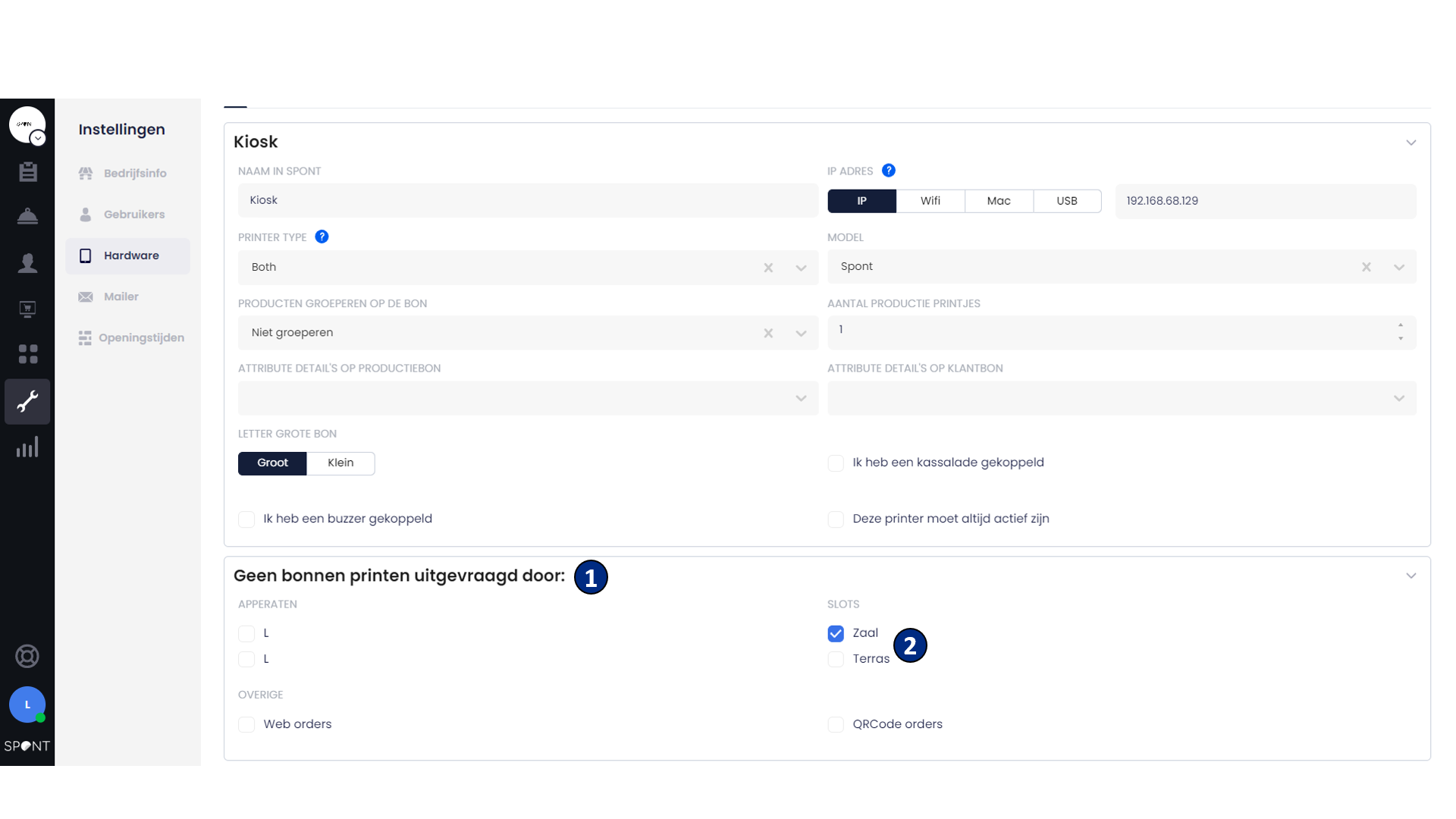Screen dimensions: 1456x819
Task: Open the Printer Type dropdown showing Both
Action: click(x=801, y=268)
